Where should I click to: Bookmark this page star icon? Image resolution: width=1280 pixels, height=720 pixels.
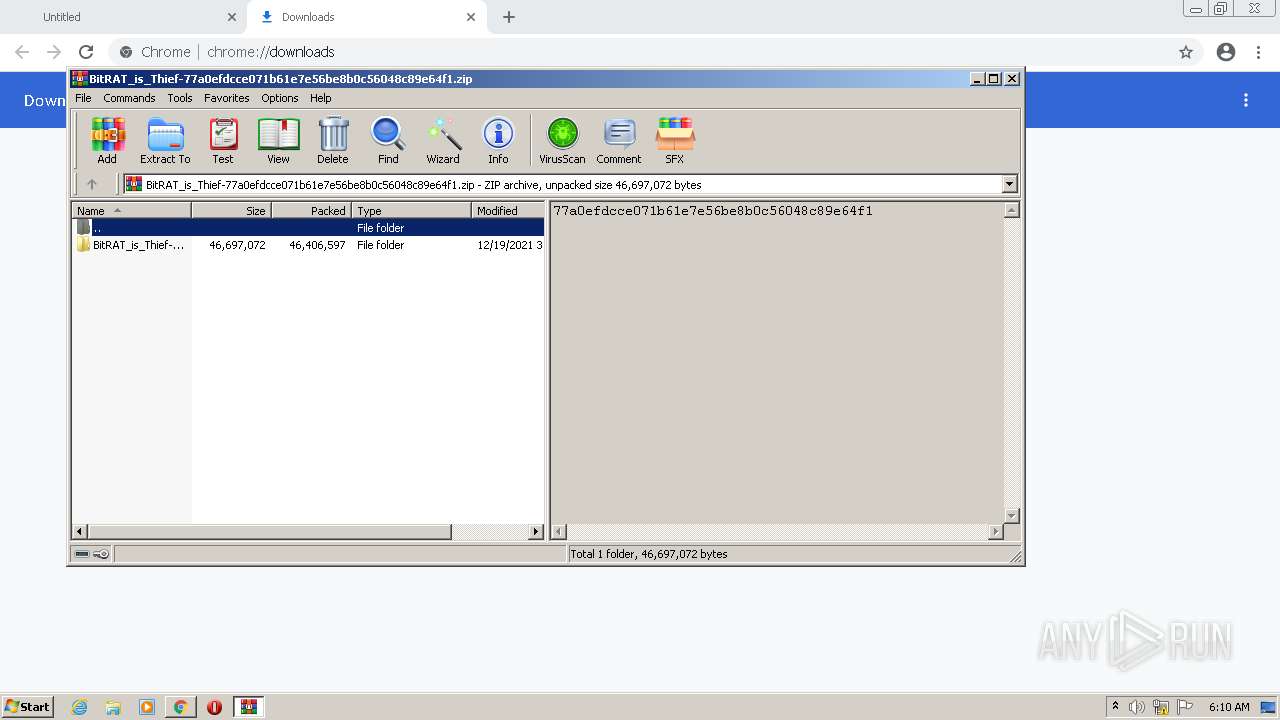click(x=1186, y=52)
